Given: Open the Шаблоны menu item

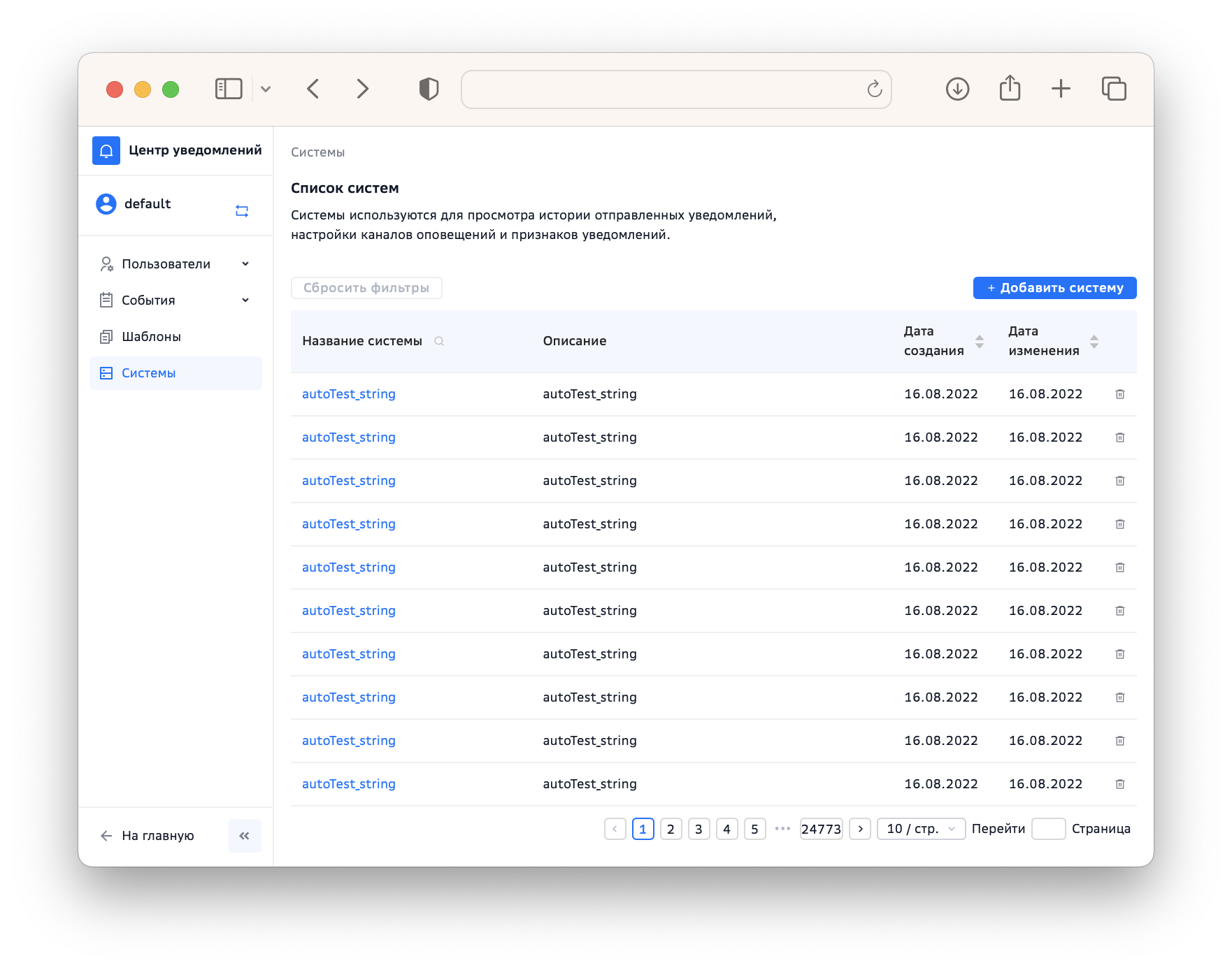Looking at the screenshot, I should [176, 337].
